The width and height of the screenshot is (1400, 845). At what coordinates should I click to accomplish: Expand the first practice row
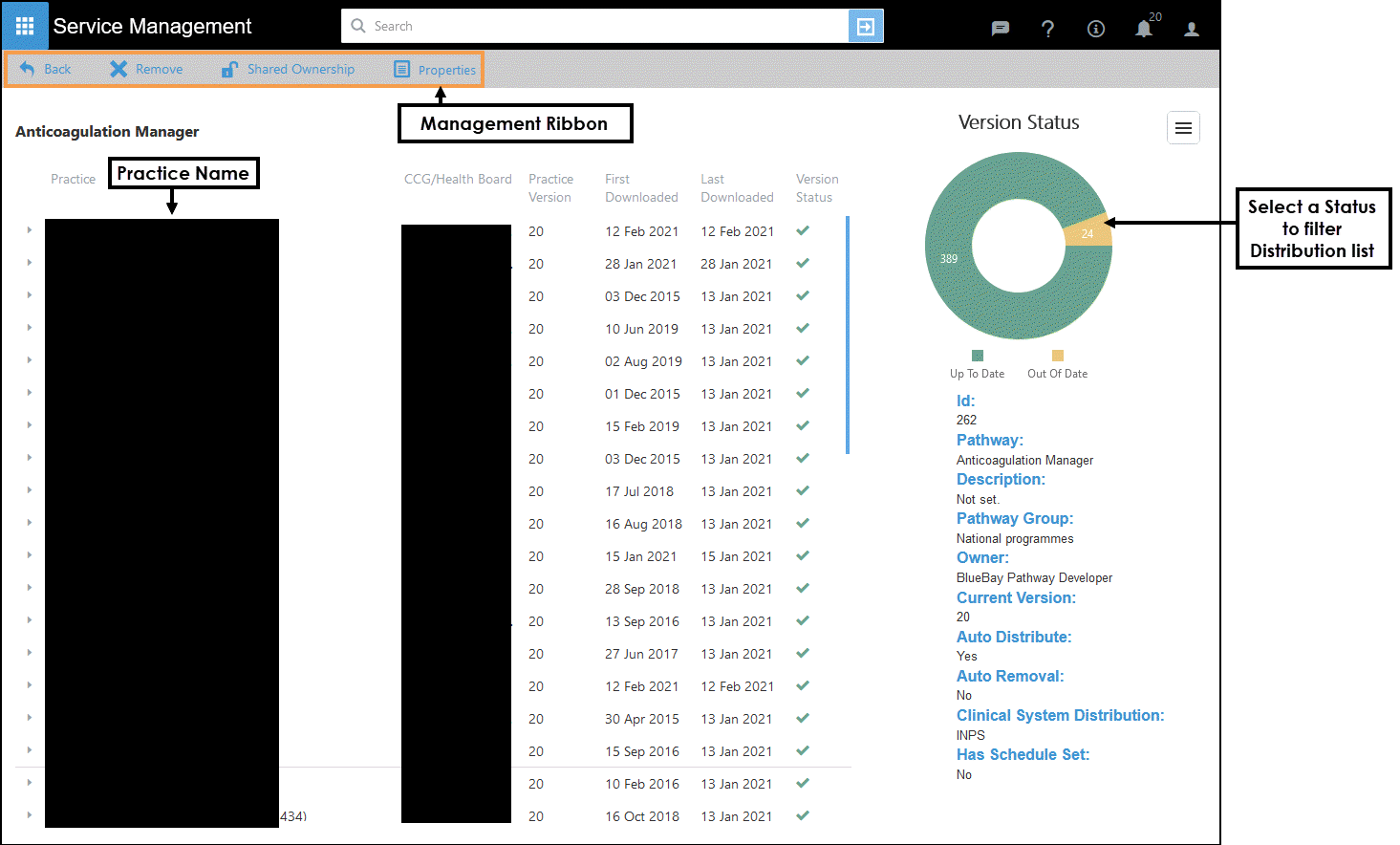click(x=30, y=230)
